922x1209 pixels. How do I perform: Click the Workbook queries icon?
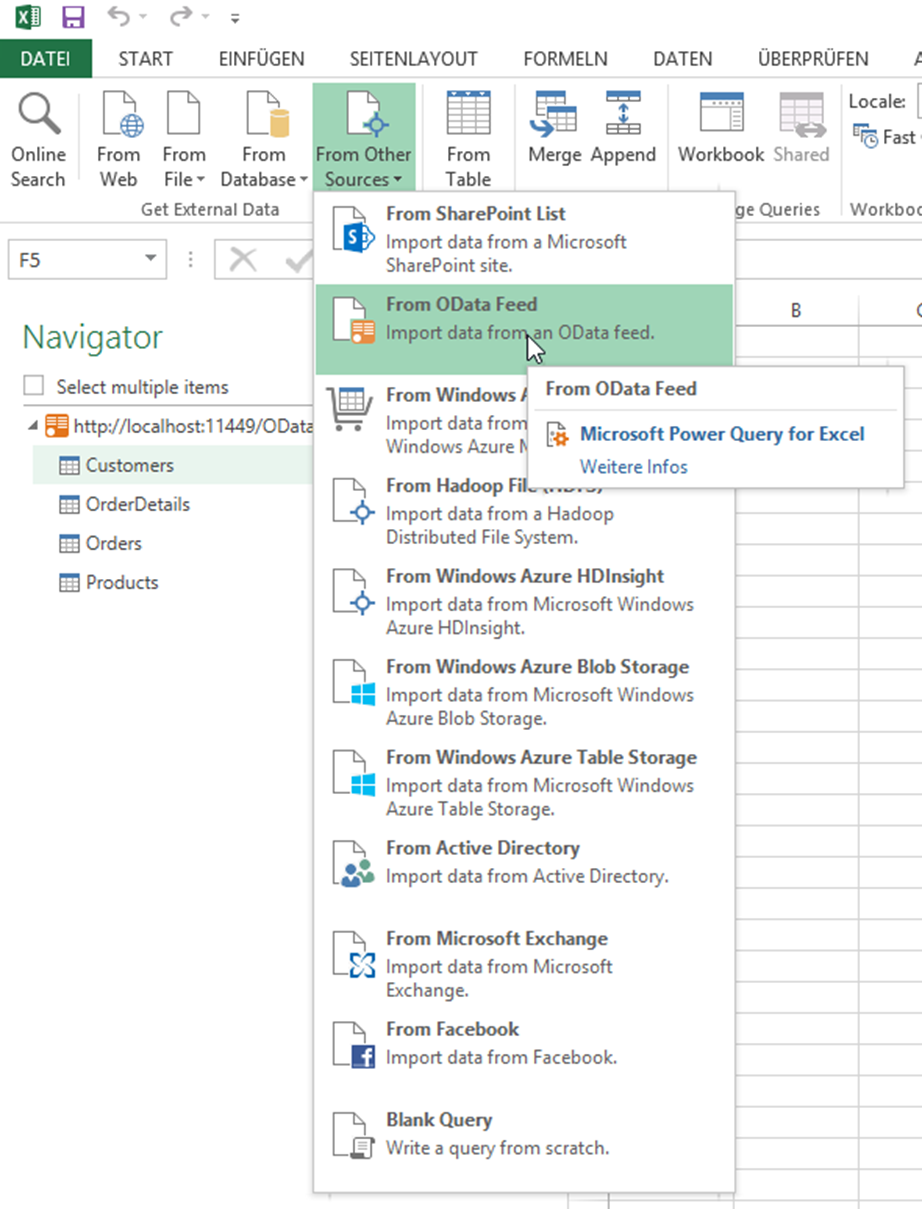[x=721, y=112]
